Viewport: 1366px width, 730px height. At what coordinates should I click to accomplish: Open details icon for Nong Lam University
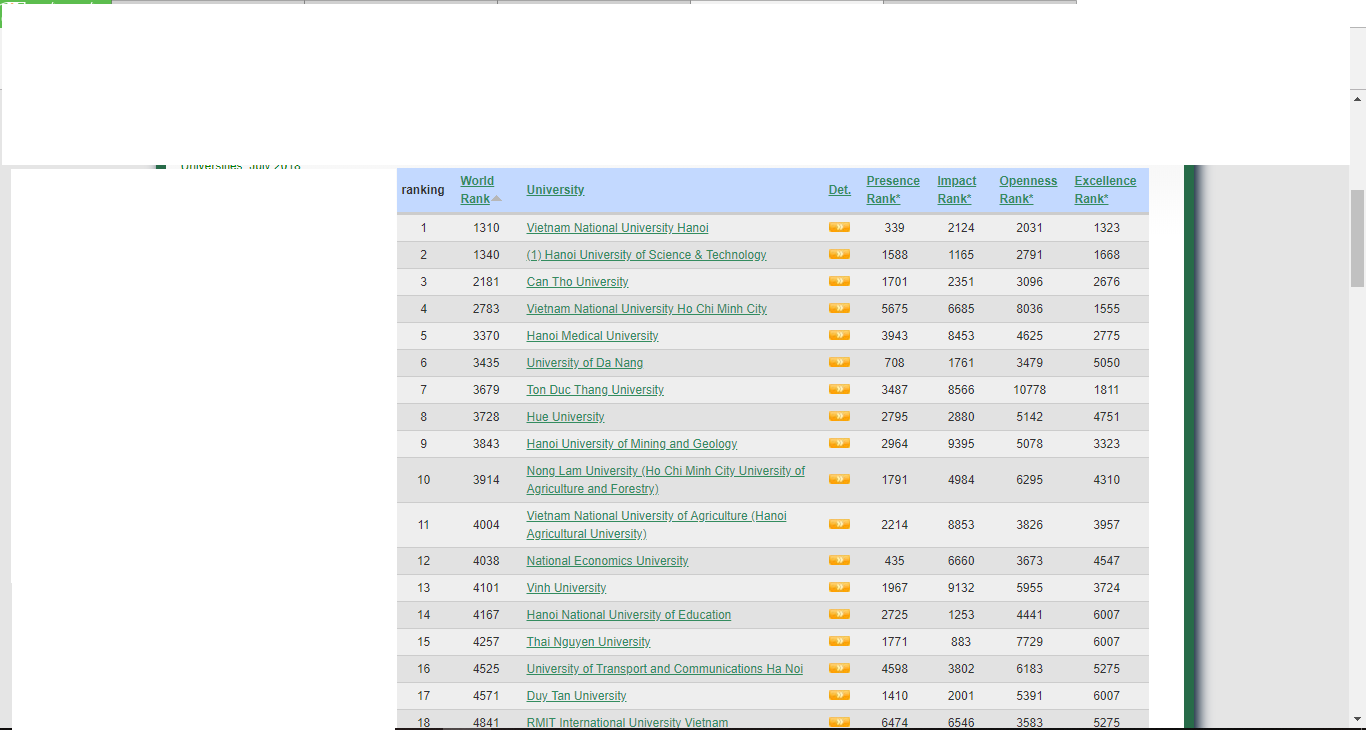pyautogui.click(x=839, y=479)
